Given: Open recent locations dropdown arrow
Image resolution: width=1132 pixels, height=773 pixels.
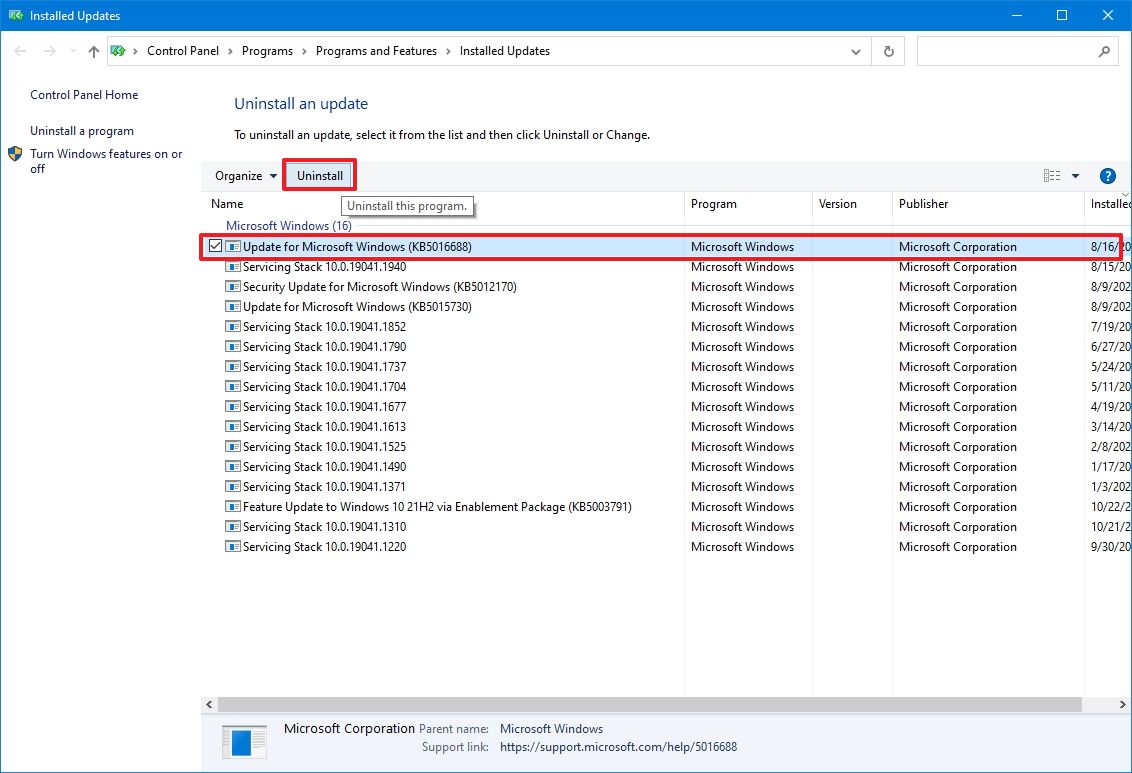Looking at the screenshot, I should point(73,51).
